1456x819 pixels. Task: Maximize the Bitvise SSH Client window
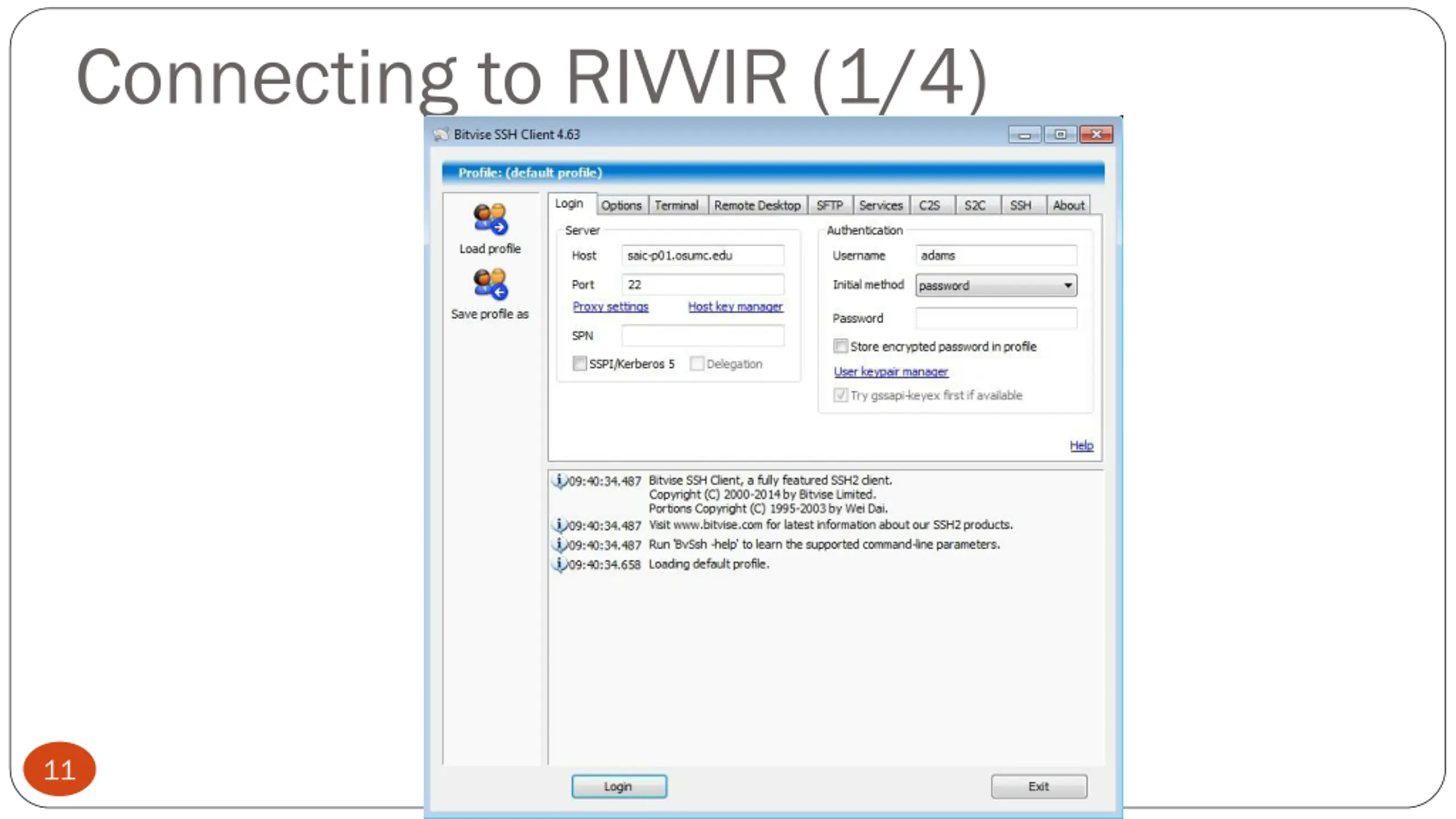pyautogui.click(x=1060, y=135)
